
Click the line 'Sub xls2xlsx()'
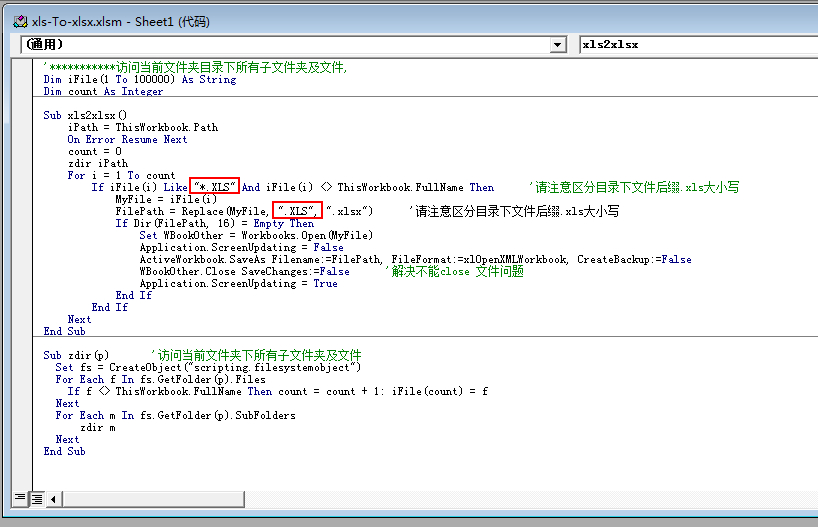coord(85,115)
